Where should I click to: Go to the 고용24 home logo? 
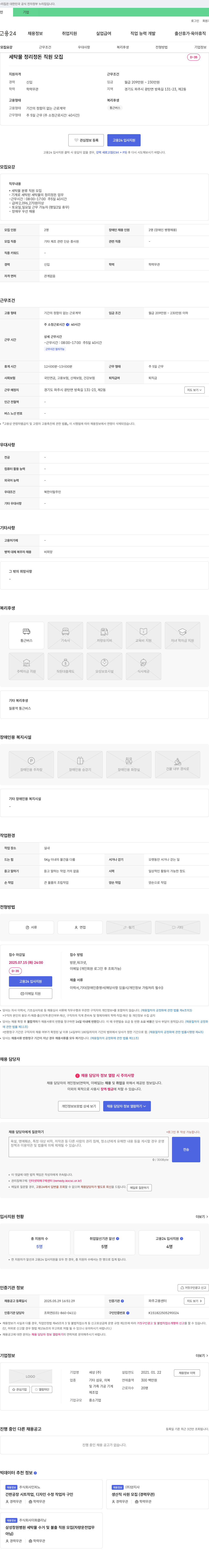(8, 33)
